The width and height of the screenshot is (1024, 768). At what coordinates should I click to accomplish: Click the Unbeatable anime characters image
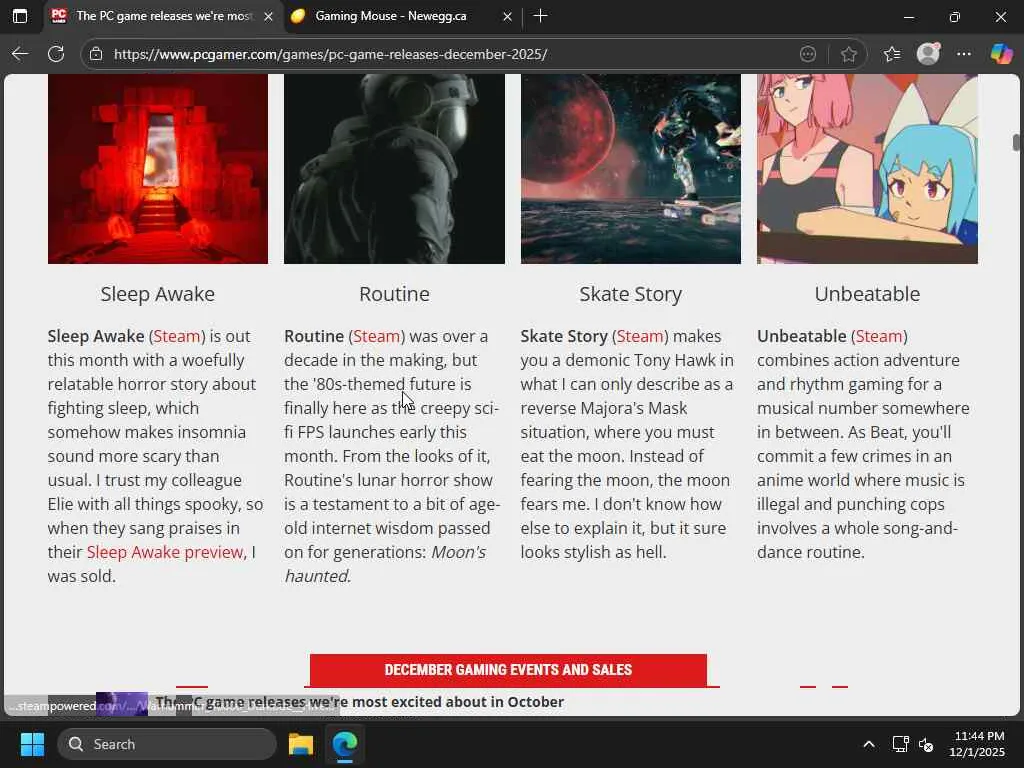pos(867,168)
